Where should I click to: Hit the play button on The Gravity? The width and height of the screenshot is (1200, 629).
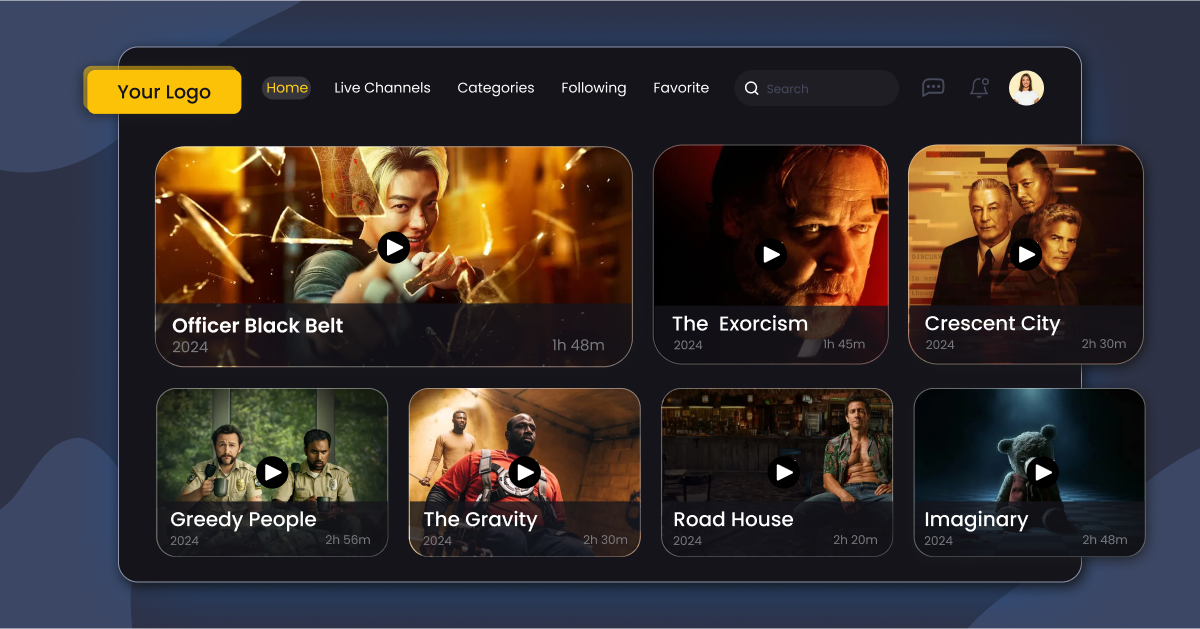524,472
